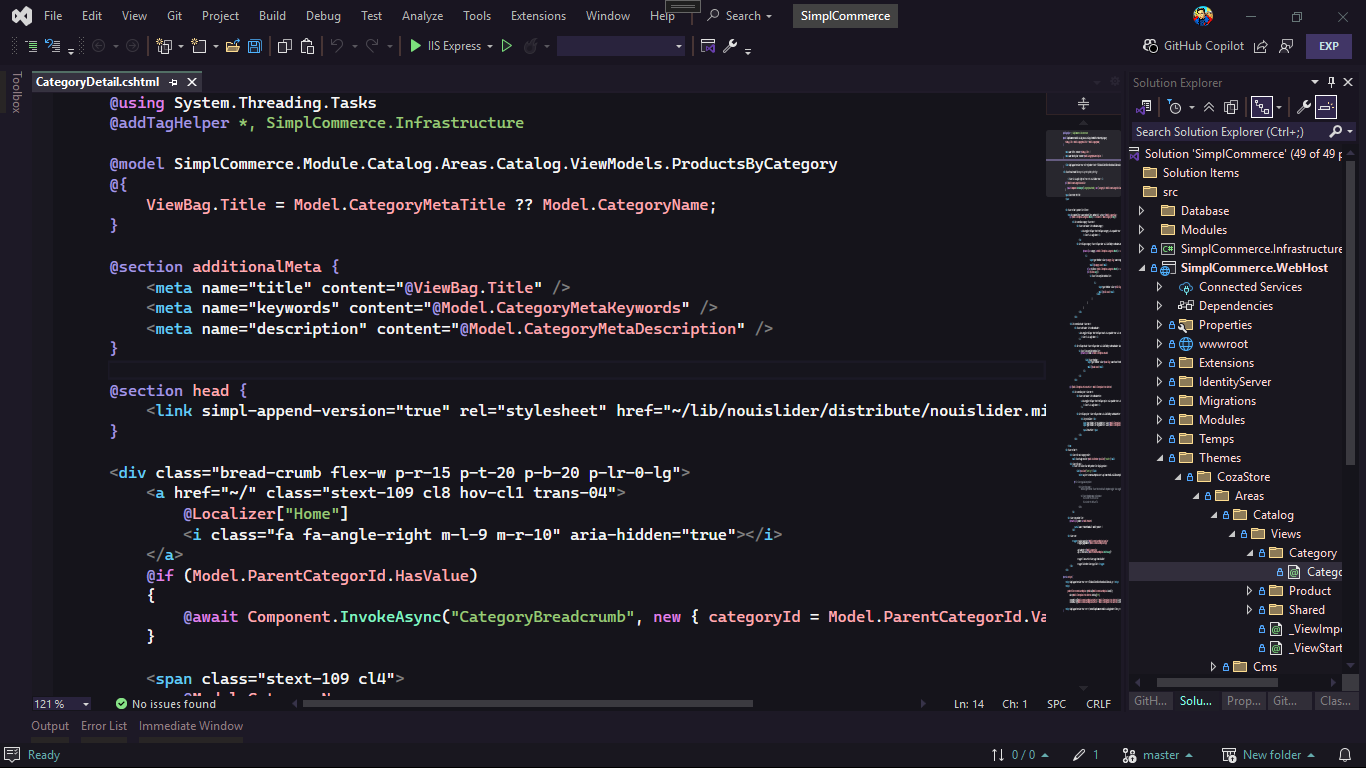The width and height of the screenshot is (1366, 768).
Task: Start without debugging using the hollow play icon
Action: pyautogui.click(x=507, y=46)
